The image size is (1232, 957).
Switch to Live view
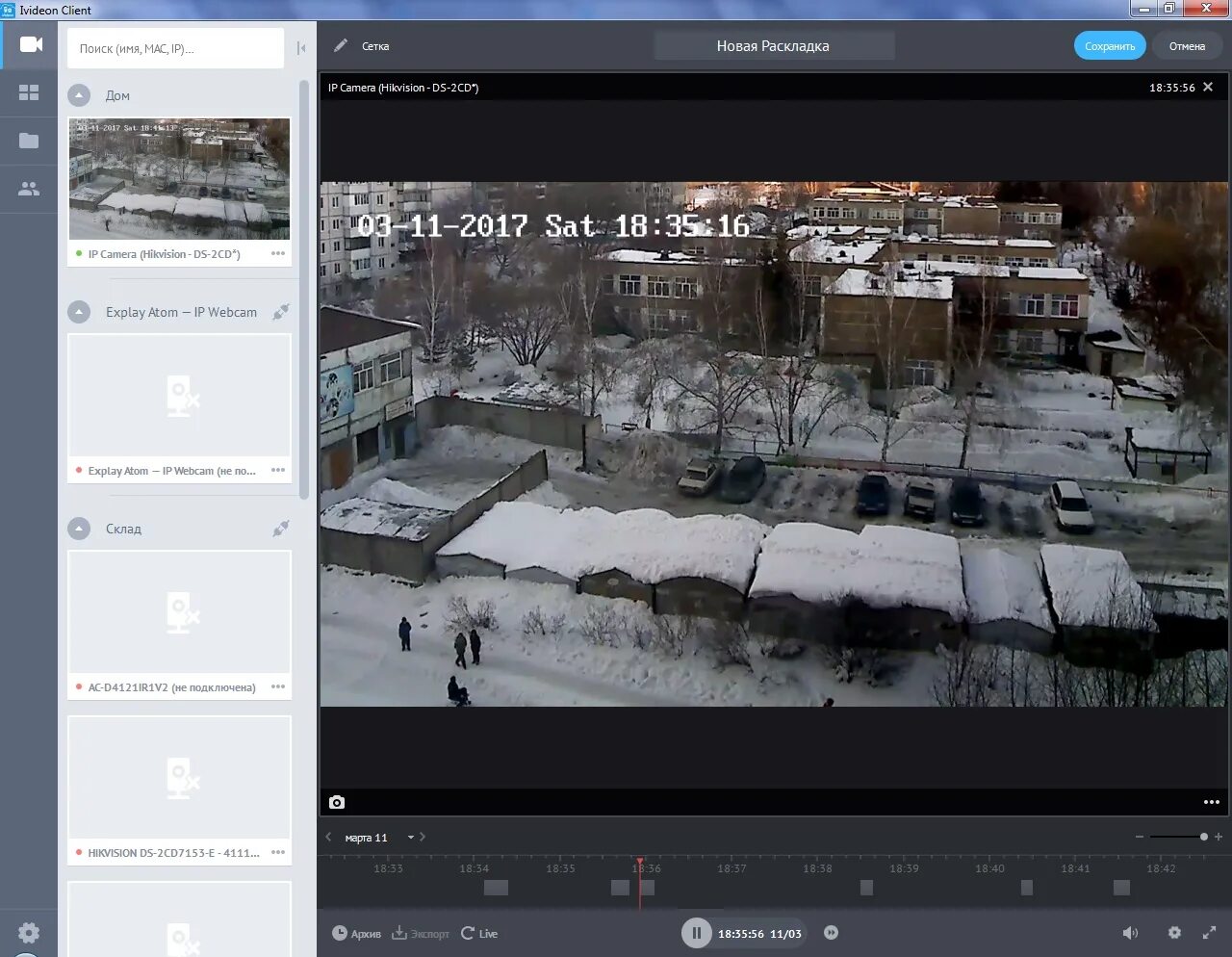click(x=479, y=934)
